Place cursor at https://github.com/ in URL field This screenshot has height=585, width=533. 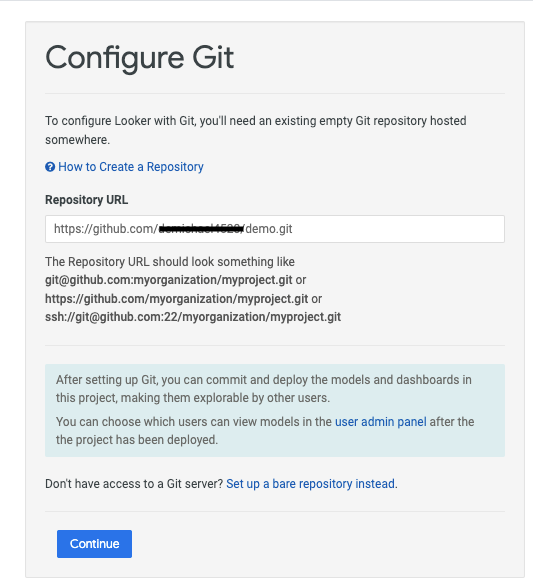click(x=106, y=228)
